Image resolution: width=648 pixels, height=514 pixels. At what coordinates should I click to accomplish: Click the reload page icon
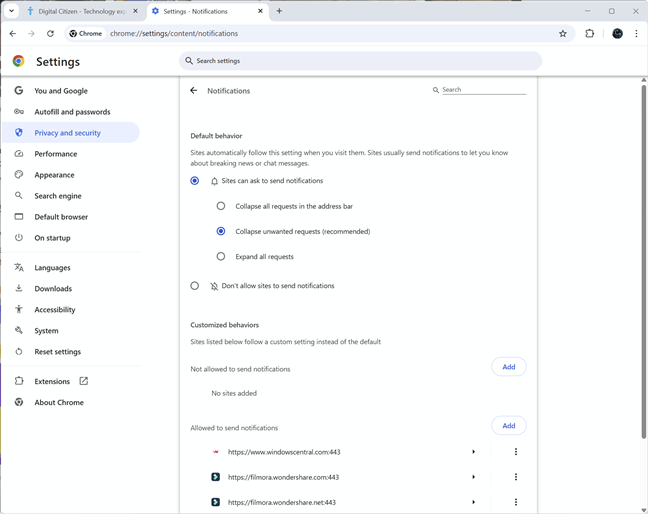(x=50, y=34)
